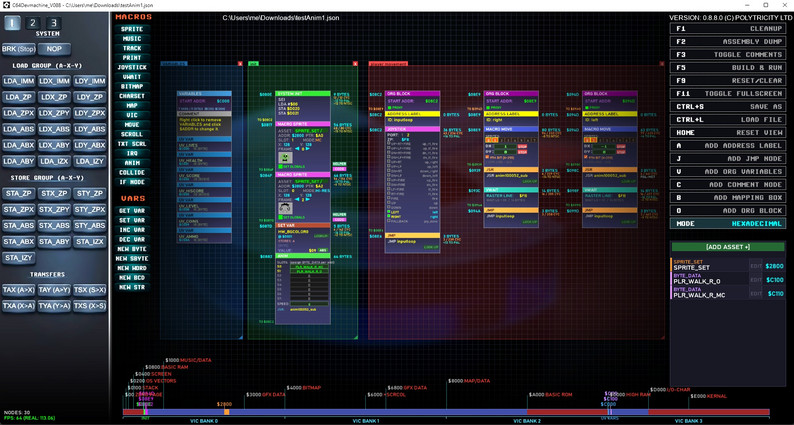This screenshot has height=425, width=794.
Task: Toggle the RIGHT checkbox in JOYSTICK node
Action: (388, 216)
